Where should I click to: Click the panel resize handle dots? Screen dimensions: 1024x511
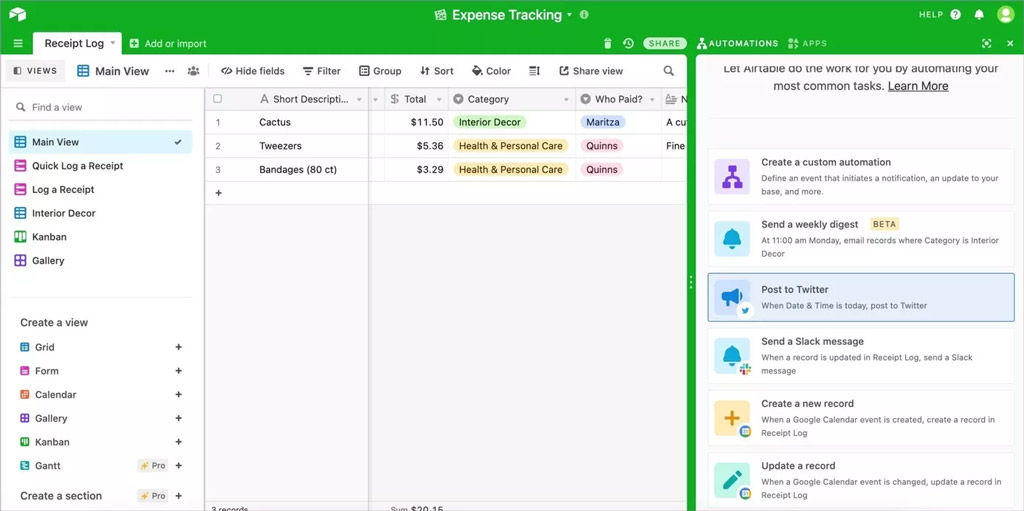(x=691, y=282)
